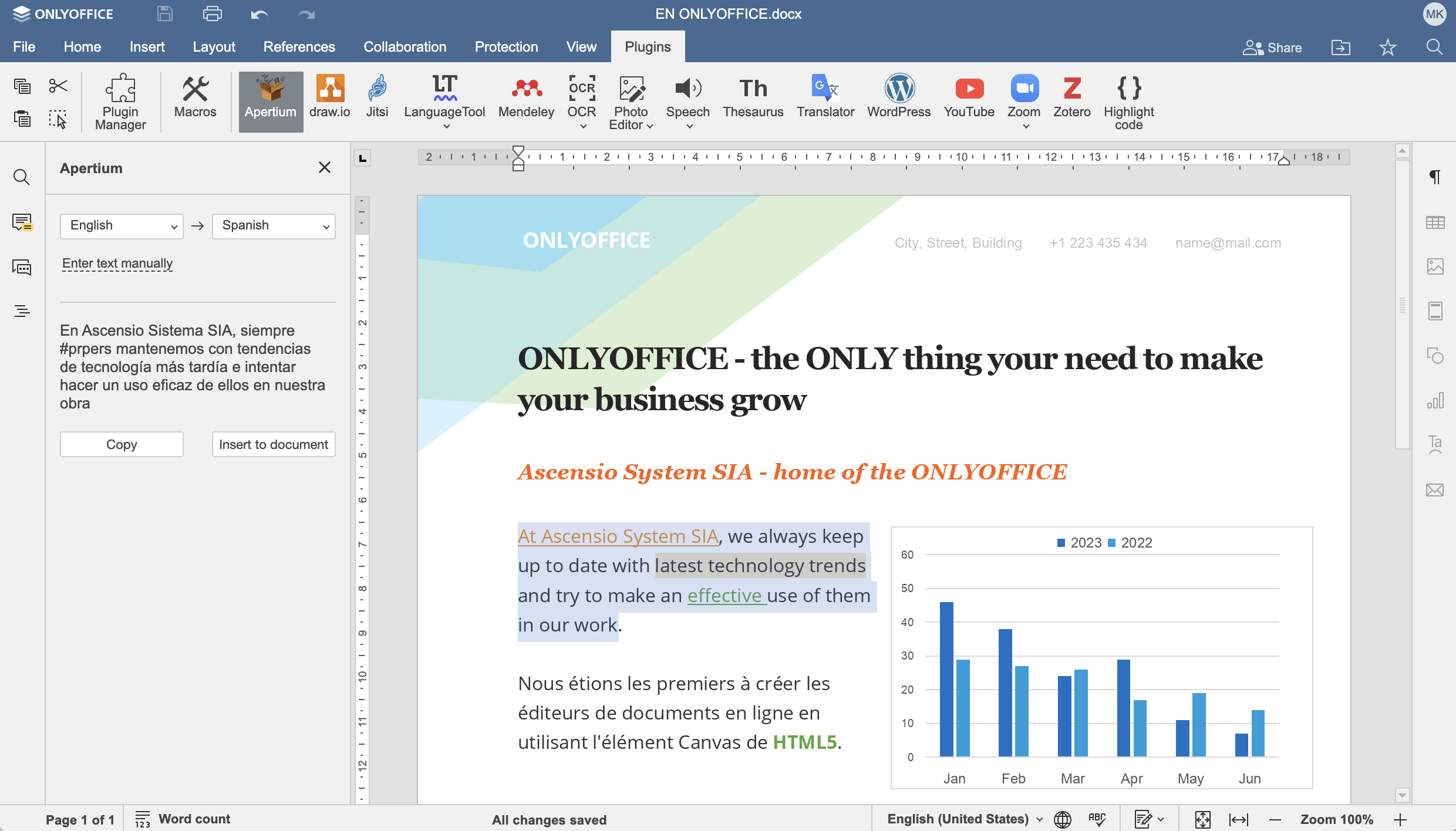The width and height of the screenshot is (1456, 831).
Task: Click Insert to document button
Action: tap(274, 444)
